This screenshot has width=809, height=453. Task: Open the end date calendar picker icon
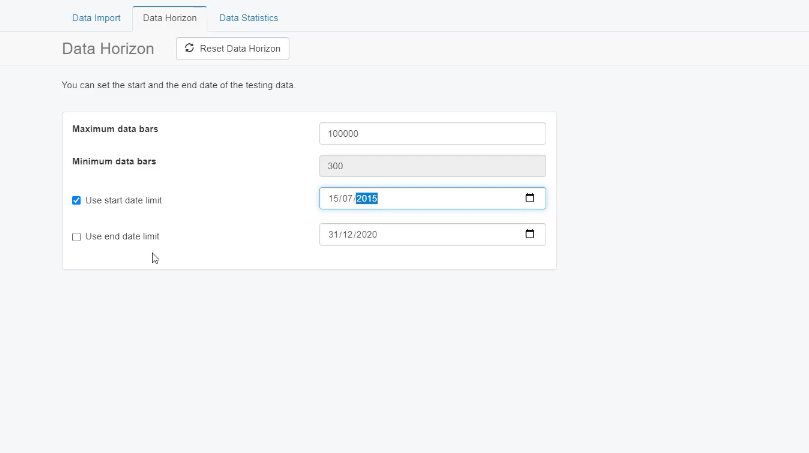click(x=530, y=235)
